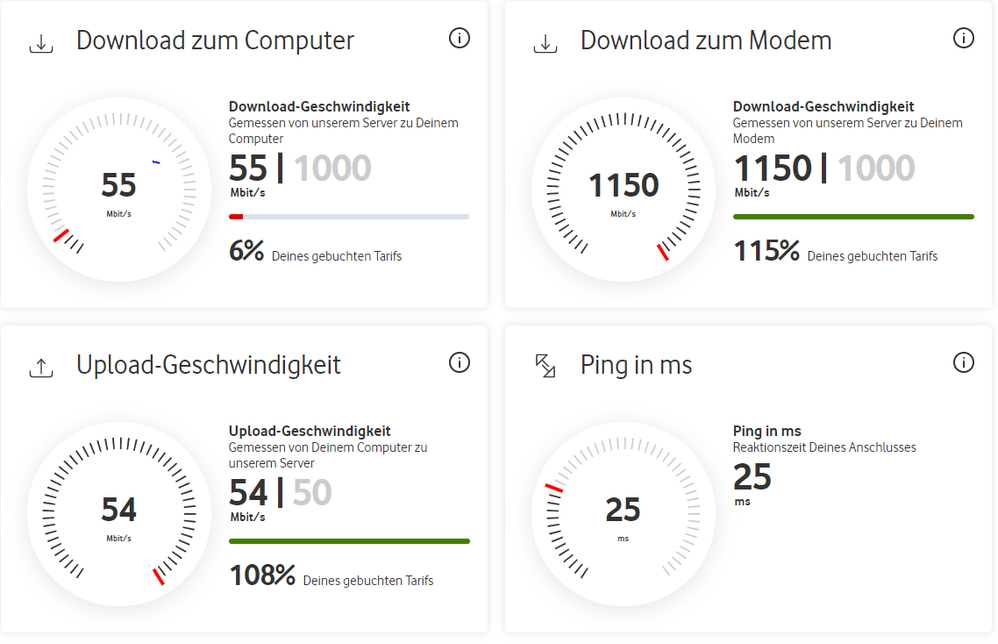Open the info icon on Ping in ms card

(964, 363)
